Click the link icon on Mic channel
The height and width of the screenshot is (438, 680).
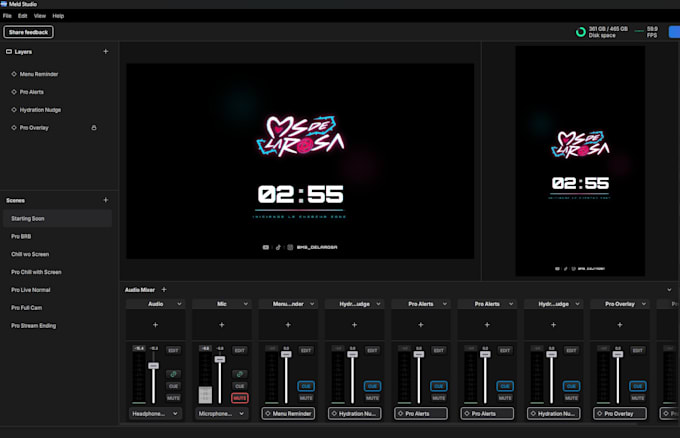[x=239, y=374]
